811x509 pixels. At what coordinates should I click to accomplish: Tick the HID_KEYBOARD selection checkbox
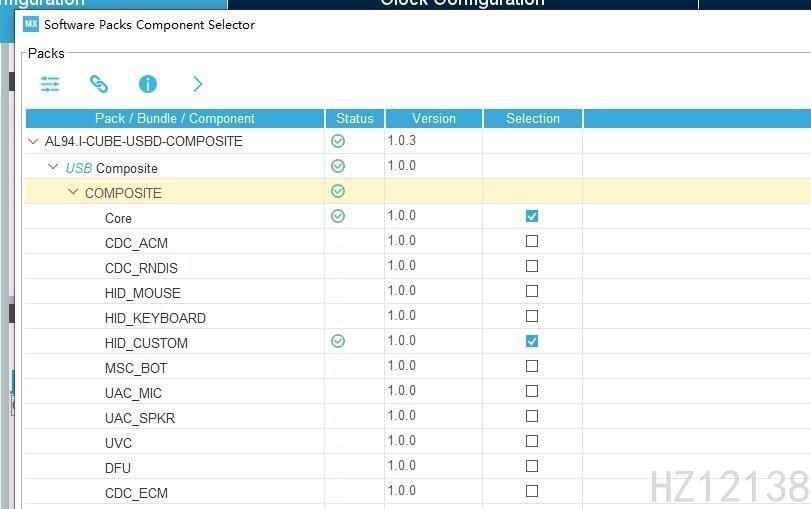532,316
